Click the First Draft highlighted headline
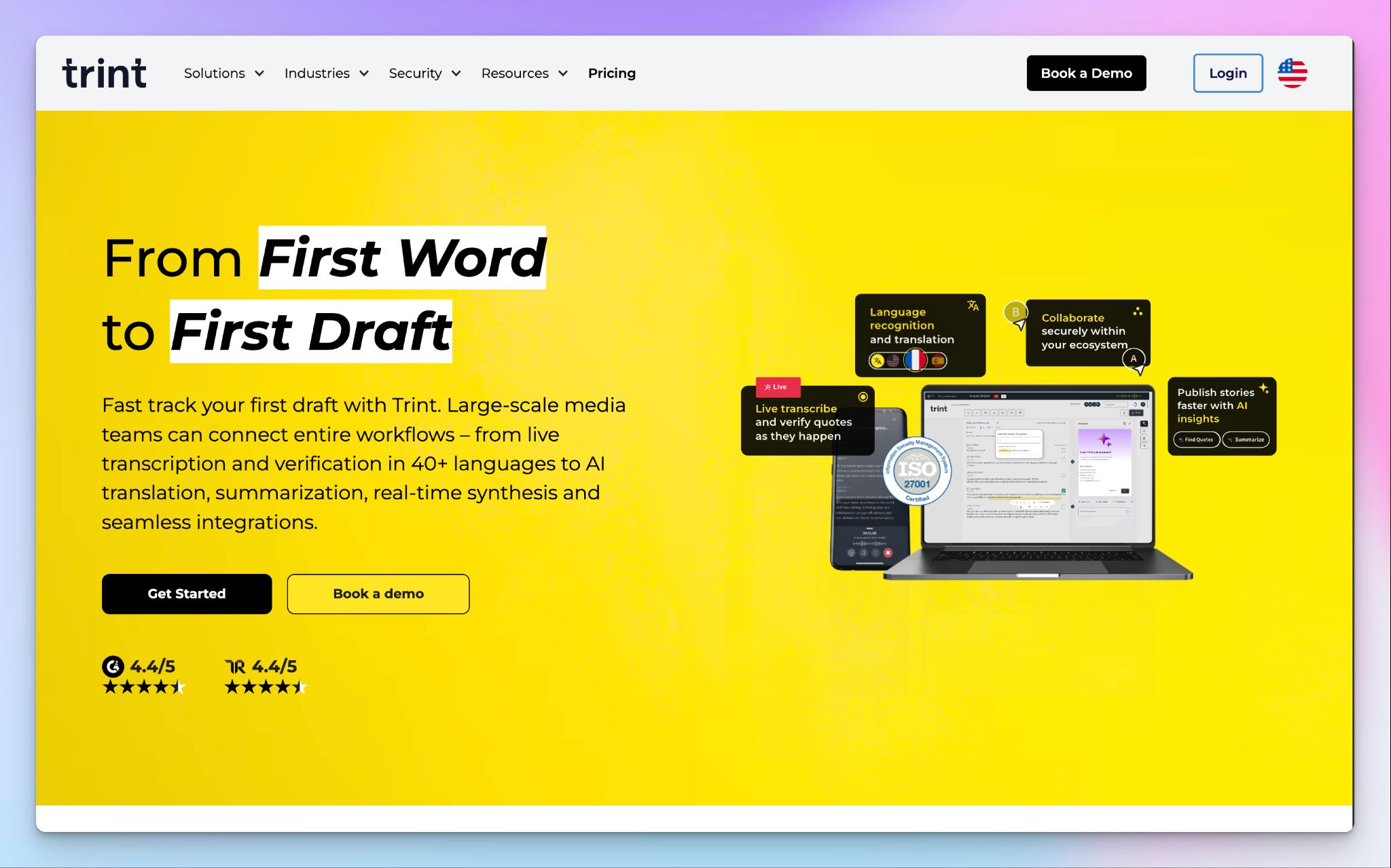Viewport: 1391px width, 868px height. pyautogui.click(x=311, y=331)
